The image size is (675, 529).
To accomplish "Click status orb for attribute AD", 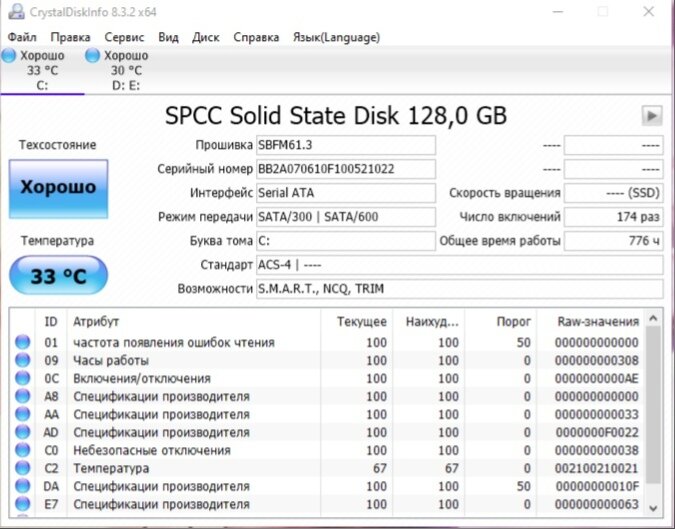I will click(x=22, y=432).
